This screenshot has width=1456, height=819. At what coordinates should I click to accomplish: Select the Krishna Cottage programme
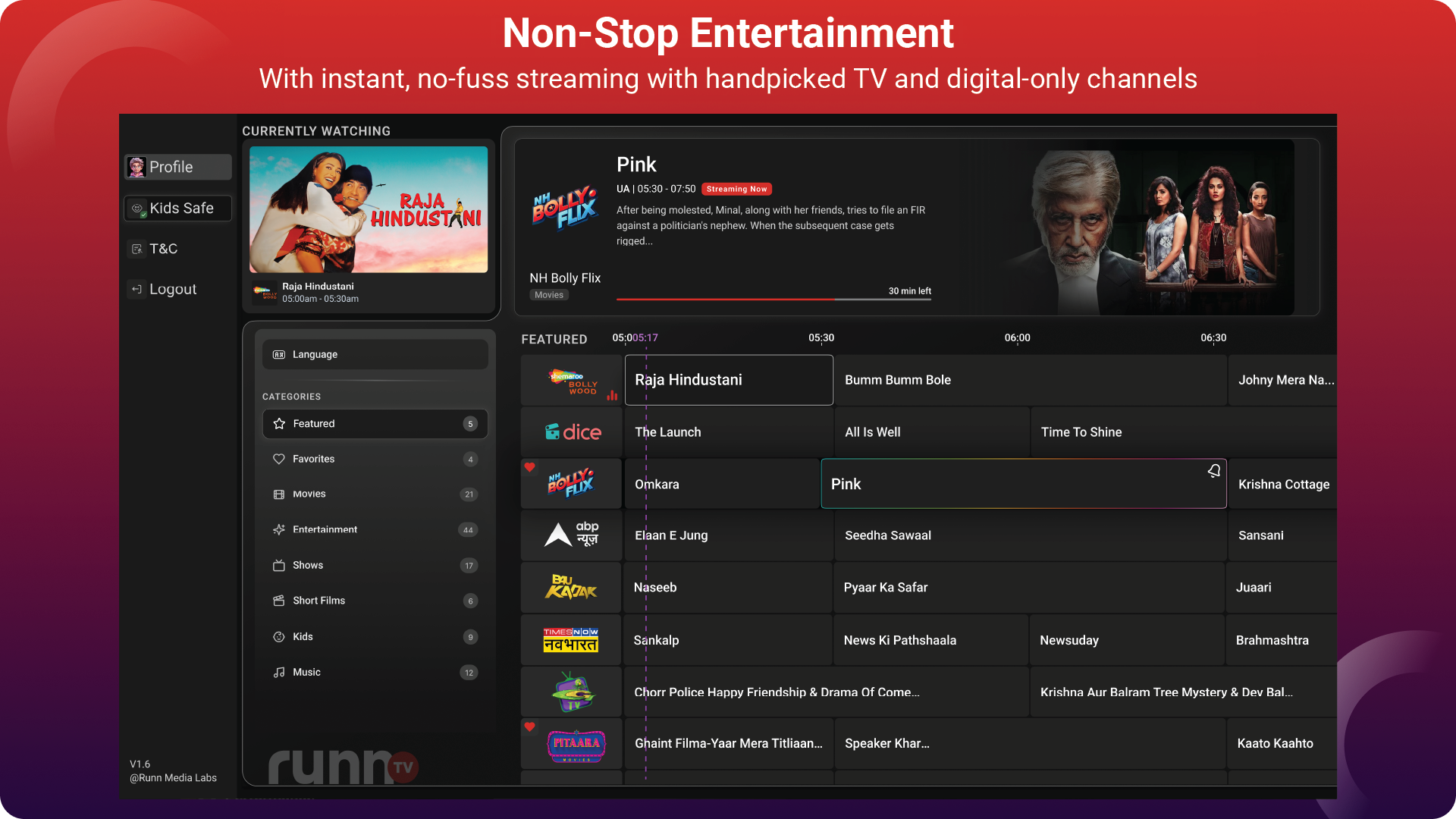[1283, 484]
